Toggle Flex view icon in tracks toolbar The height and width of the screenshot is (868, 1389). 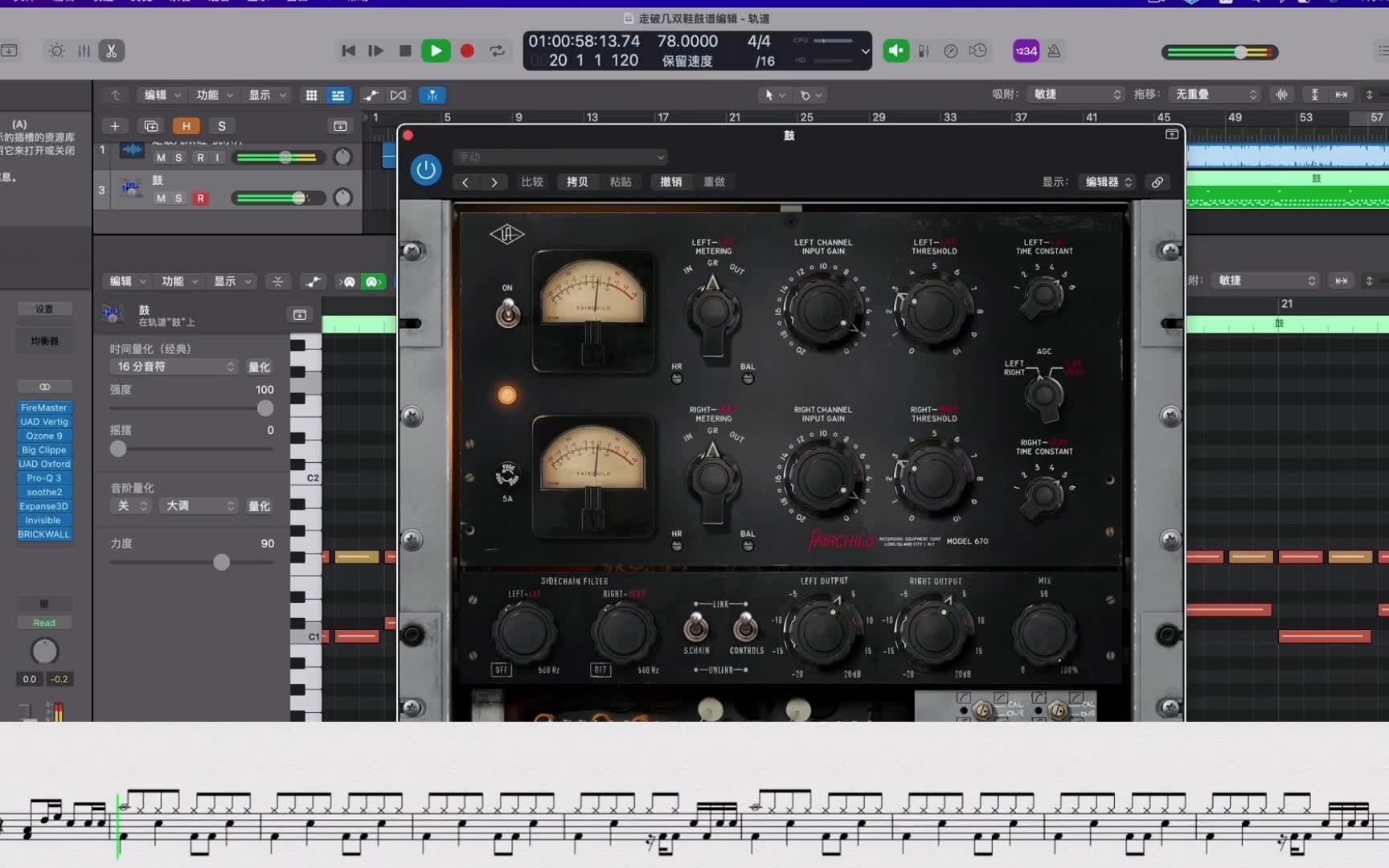(x=398, y=95)
